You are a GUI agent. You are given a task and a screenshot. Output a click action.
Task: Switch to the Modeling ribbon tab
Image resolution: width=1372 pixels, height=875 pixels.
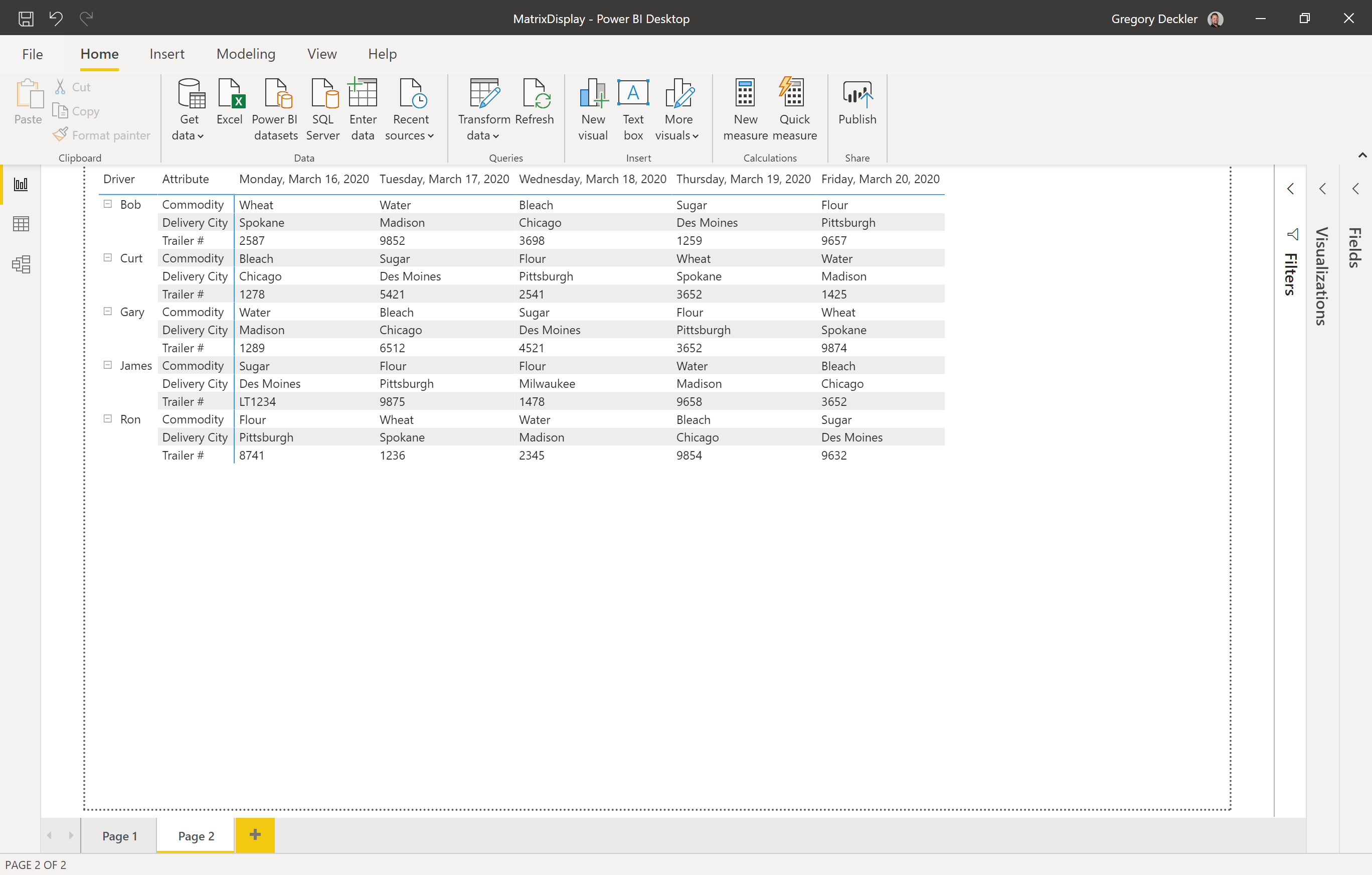[246, 54]
